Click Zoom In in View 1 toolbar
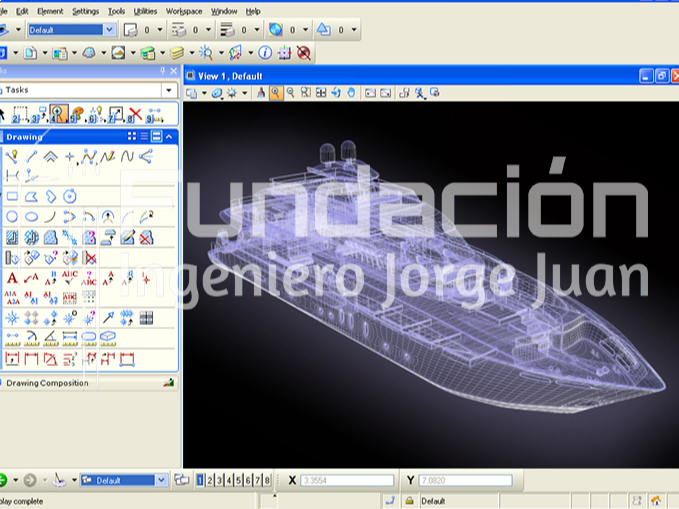This screenshot has width=679, height=509. point(275,93)
